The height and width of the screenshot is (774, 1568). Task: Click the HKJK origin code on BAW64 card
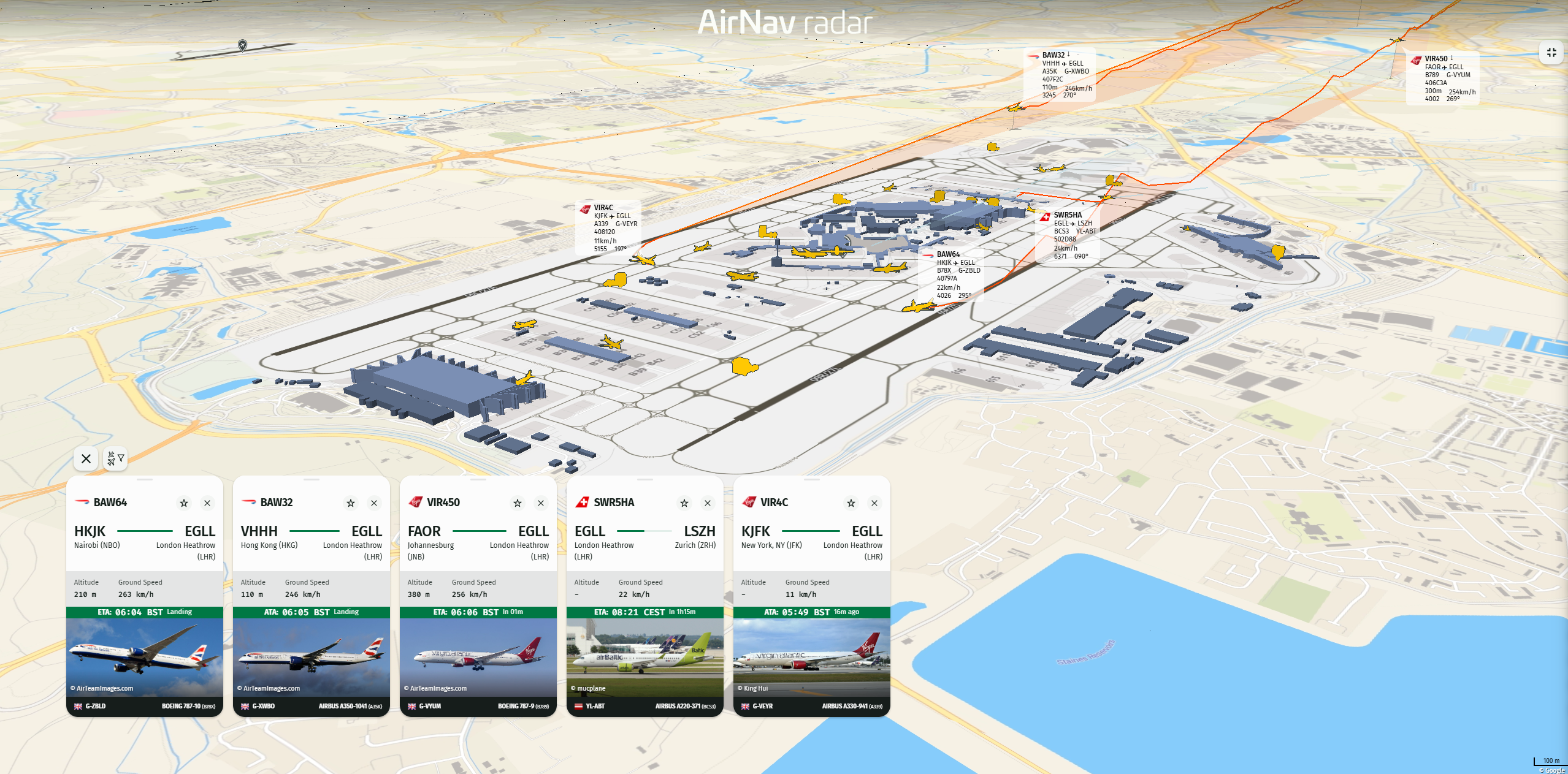click(x=90, y=531)
